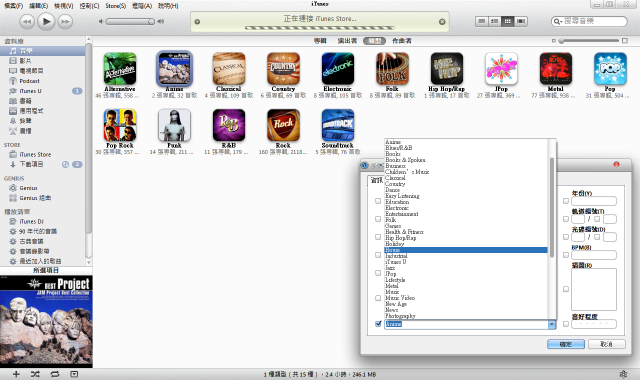This screenshot has width=640, height=380.
Task: Open the Folk genre tile
Action: tap(392, 69)
